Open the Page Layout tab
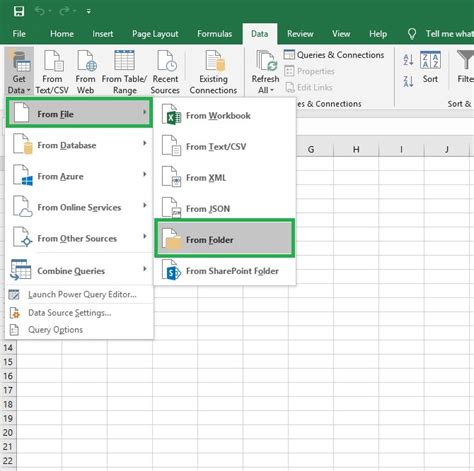 click(155, 34)
